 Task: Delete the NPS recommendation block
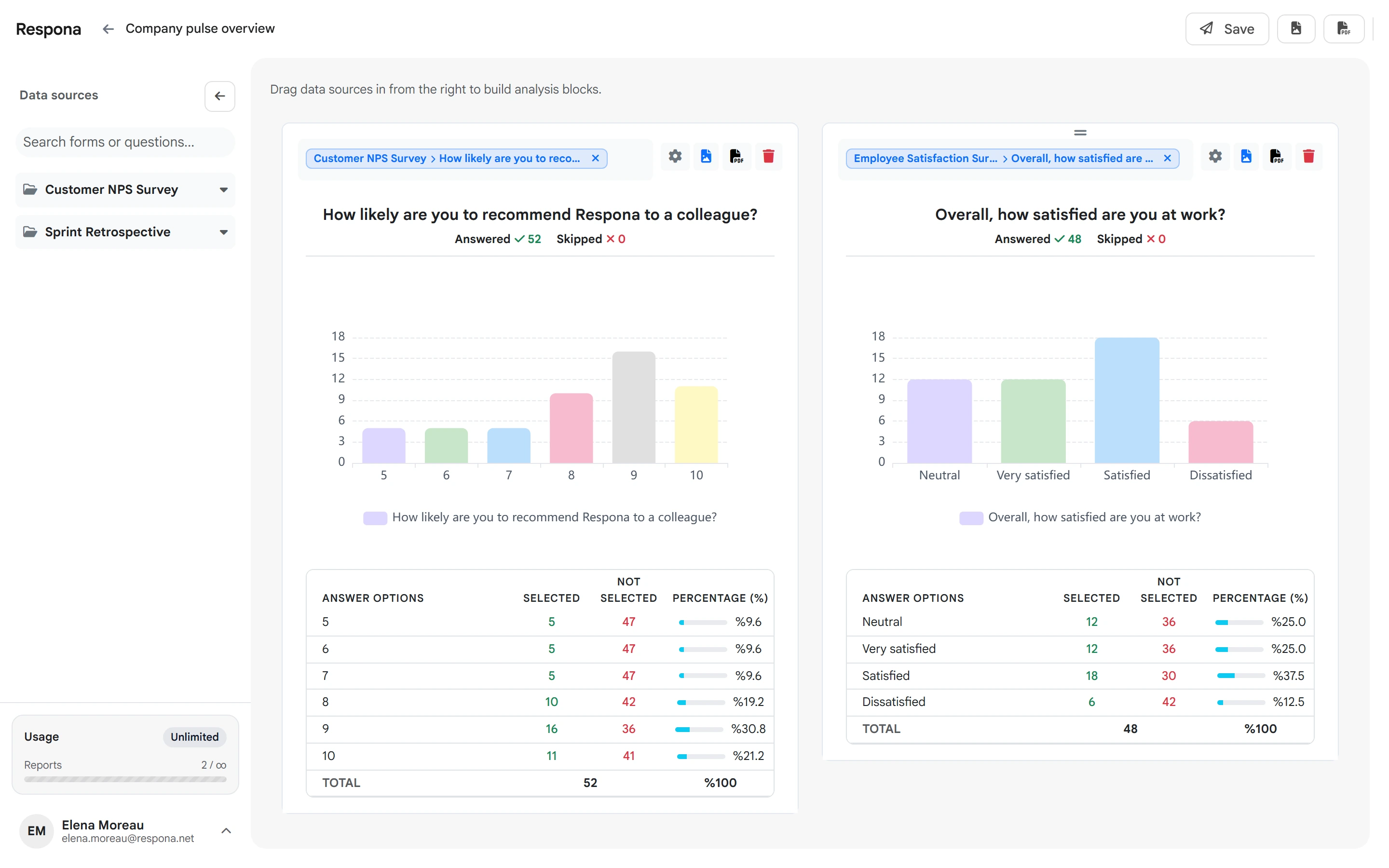pos(768,156)
